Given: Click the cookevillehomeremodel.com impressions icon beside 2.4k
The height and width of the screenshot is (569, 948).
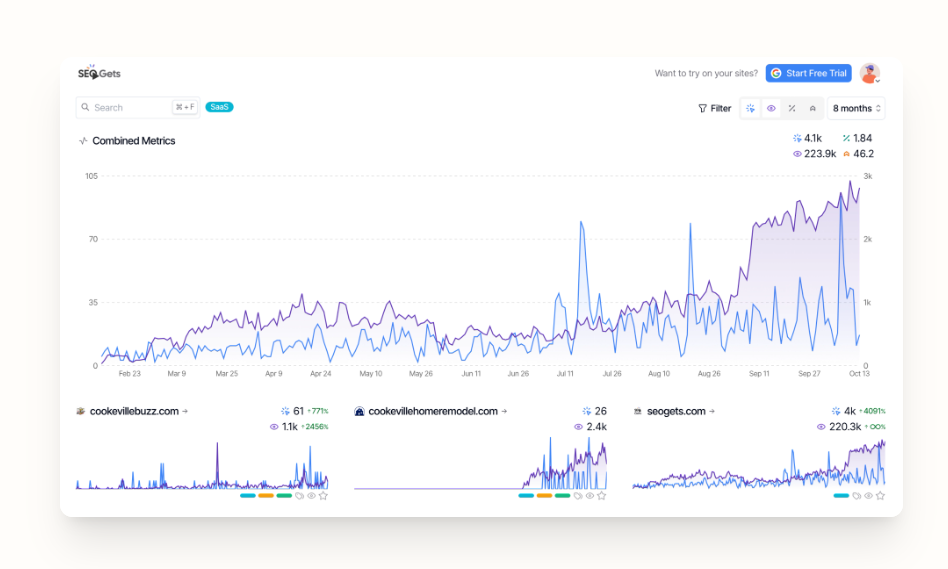Looking at the screenshot, I should (578, 427).
